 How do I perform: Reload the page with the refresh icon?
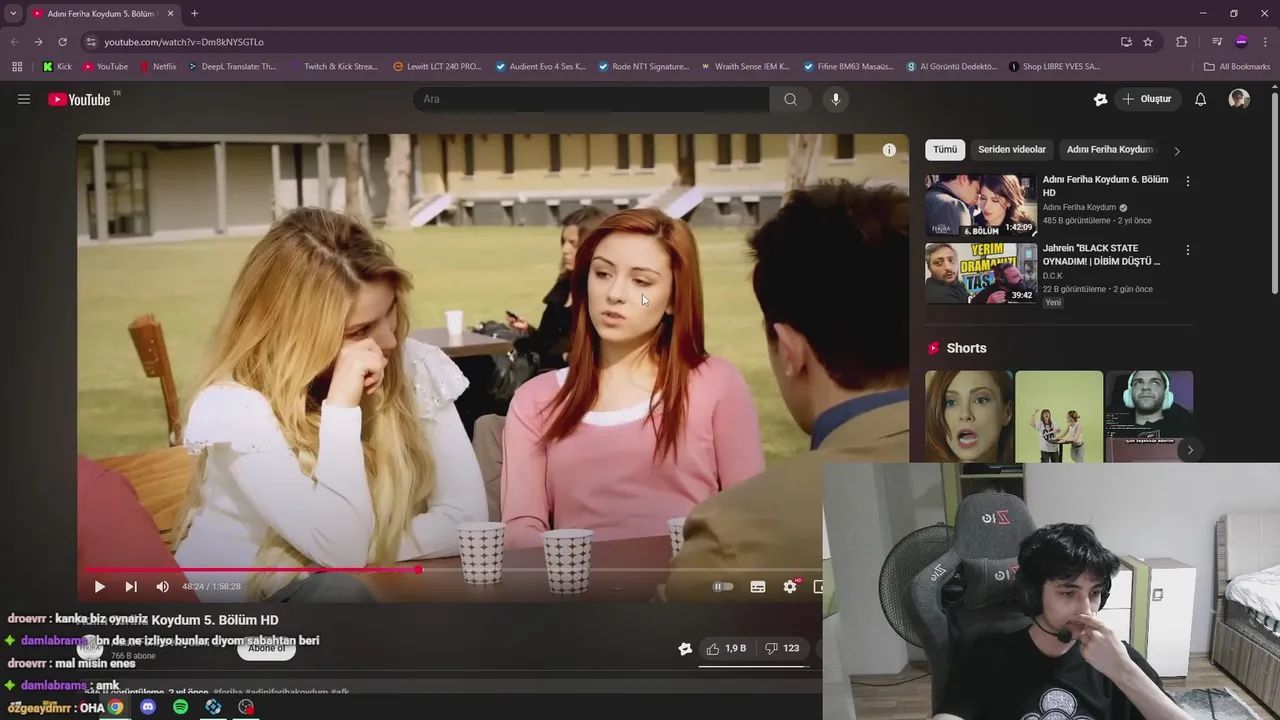62,42
